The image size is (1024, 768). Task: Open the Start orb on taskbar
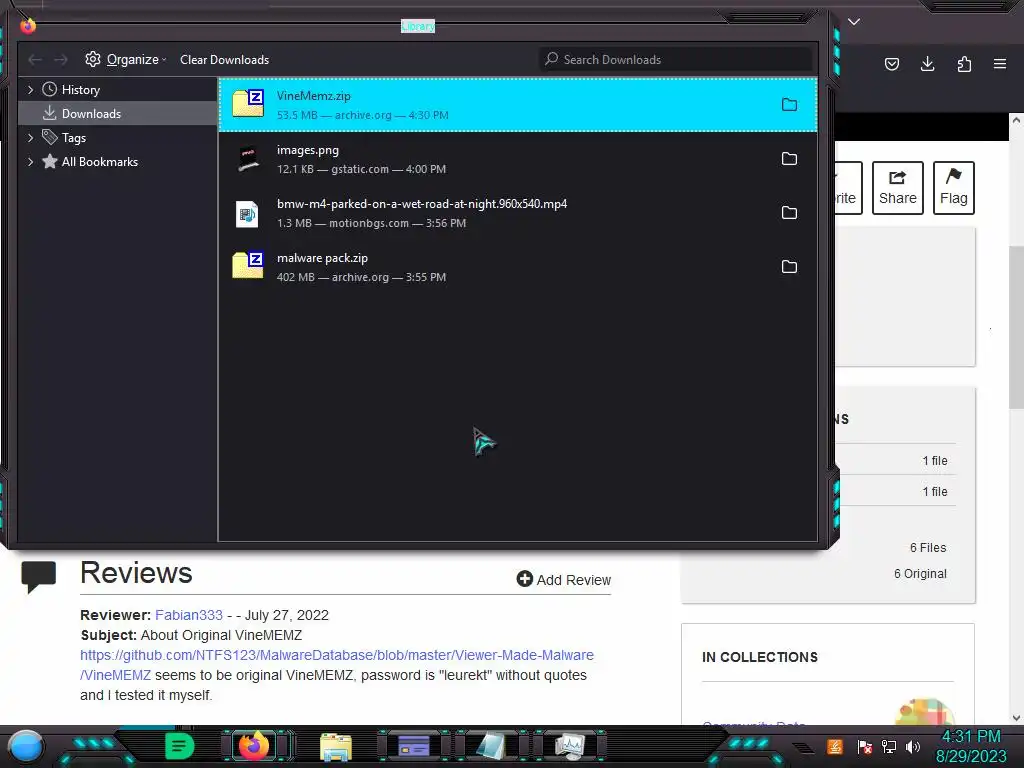[25, 747]
